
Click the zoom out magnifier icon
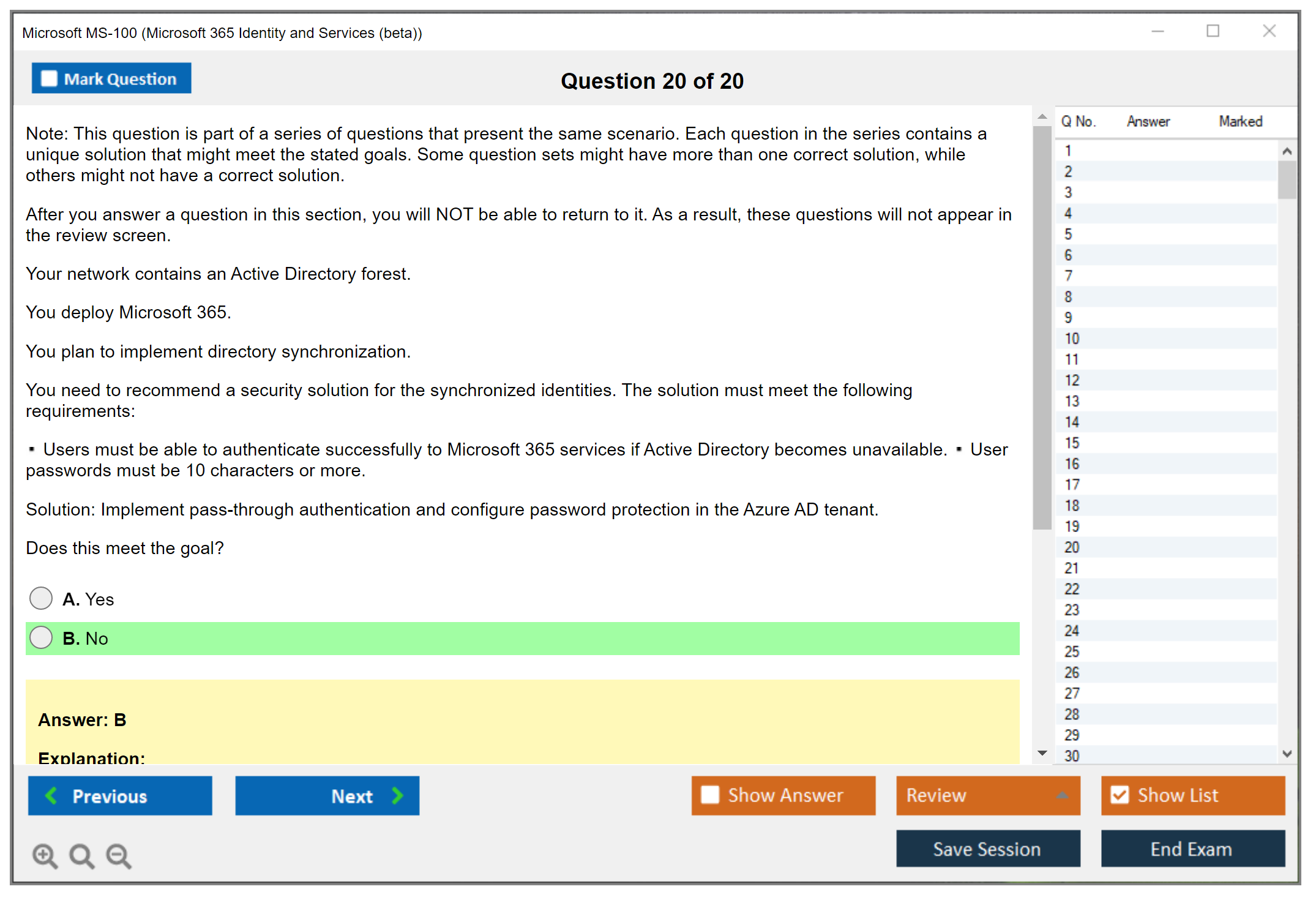(119, 855)
